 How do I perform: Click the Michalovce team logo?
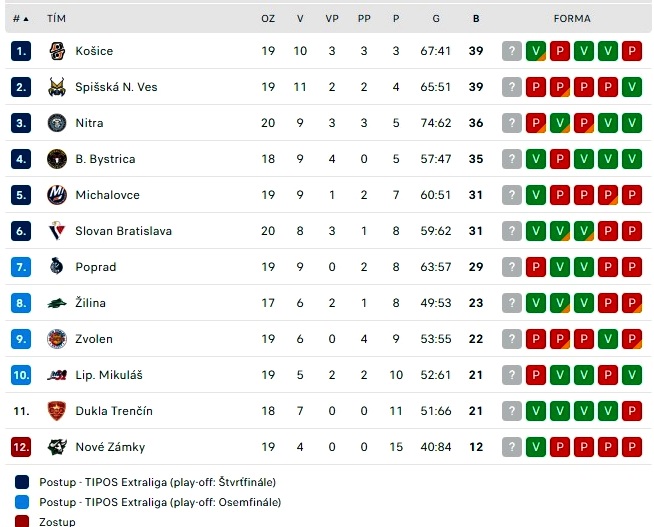(57, 195)
